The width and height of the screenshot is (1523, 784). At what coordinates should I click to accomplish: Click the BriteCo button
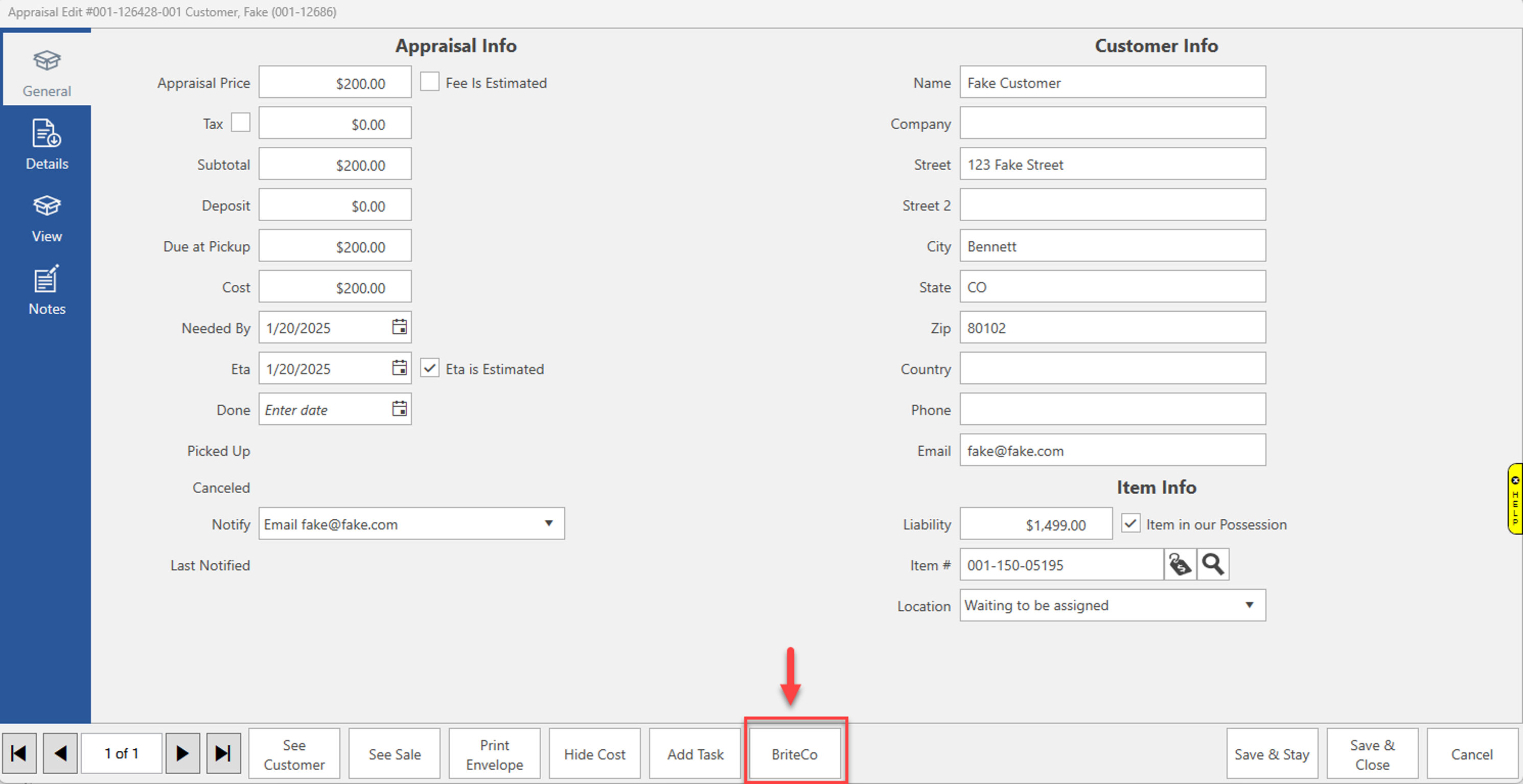[x=794, y=754]
